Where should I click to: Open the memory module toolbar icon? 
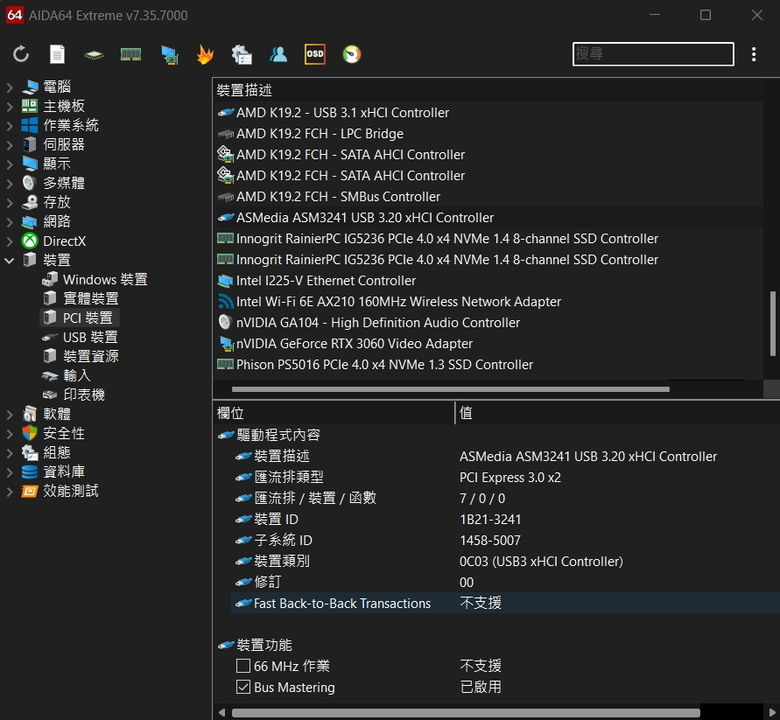click(x=131, y=54)
